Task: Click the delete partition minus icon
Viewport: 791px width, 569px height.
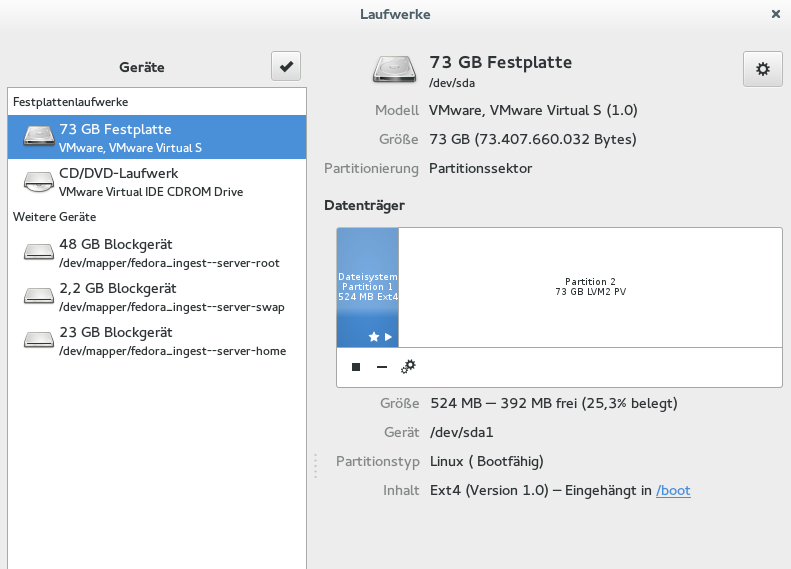Action: (381, 367)
